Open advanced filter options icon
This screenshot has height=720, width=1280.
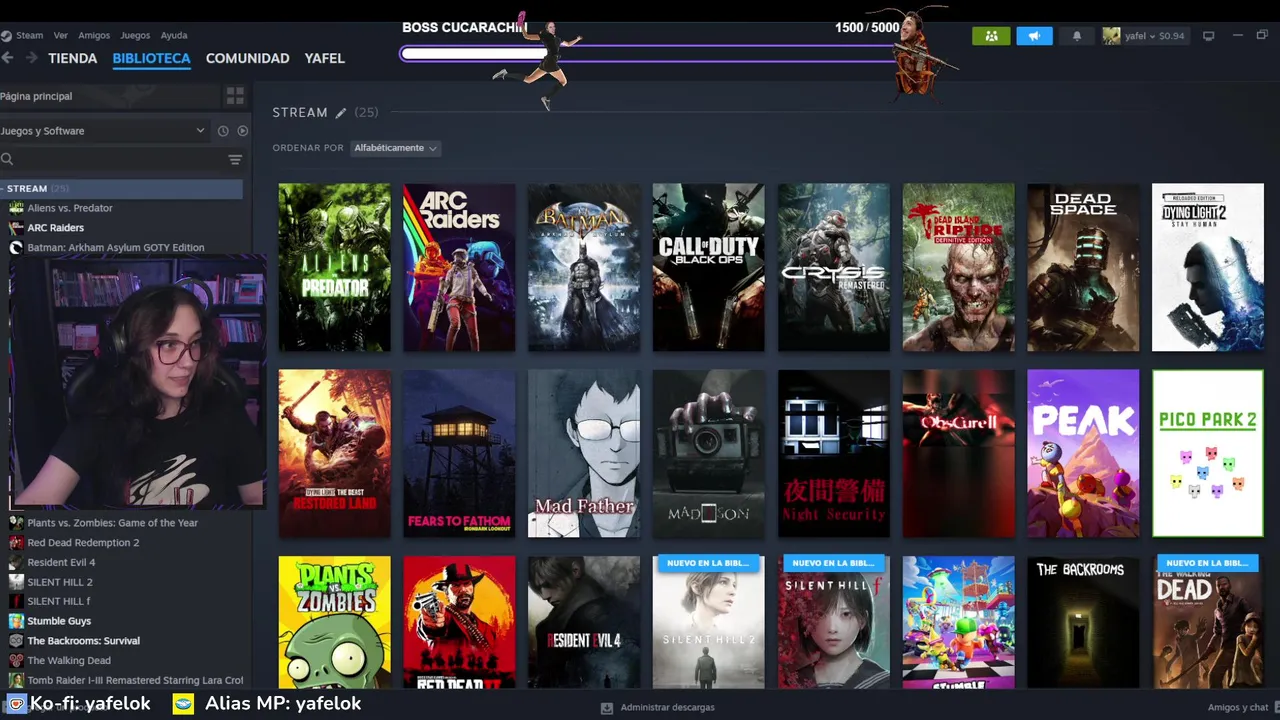[235, 159]
